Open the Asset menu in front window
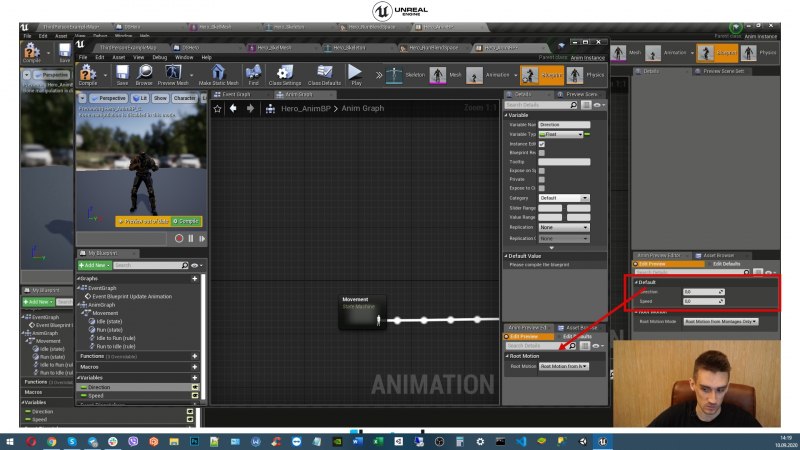Image resolution: width=800 pixels, height=450 pixels. [119, 58]
